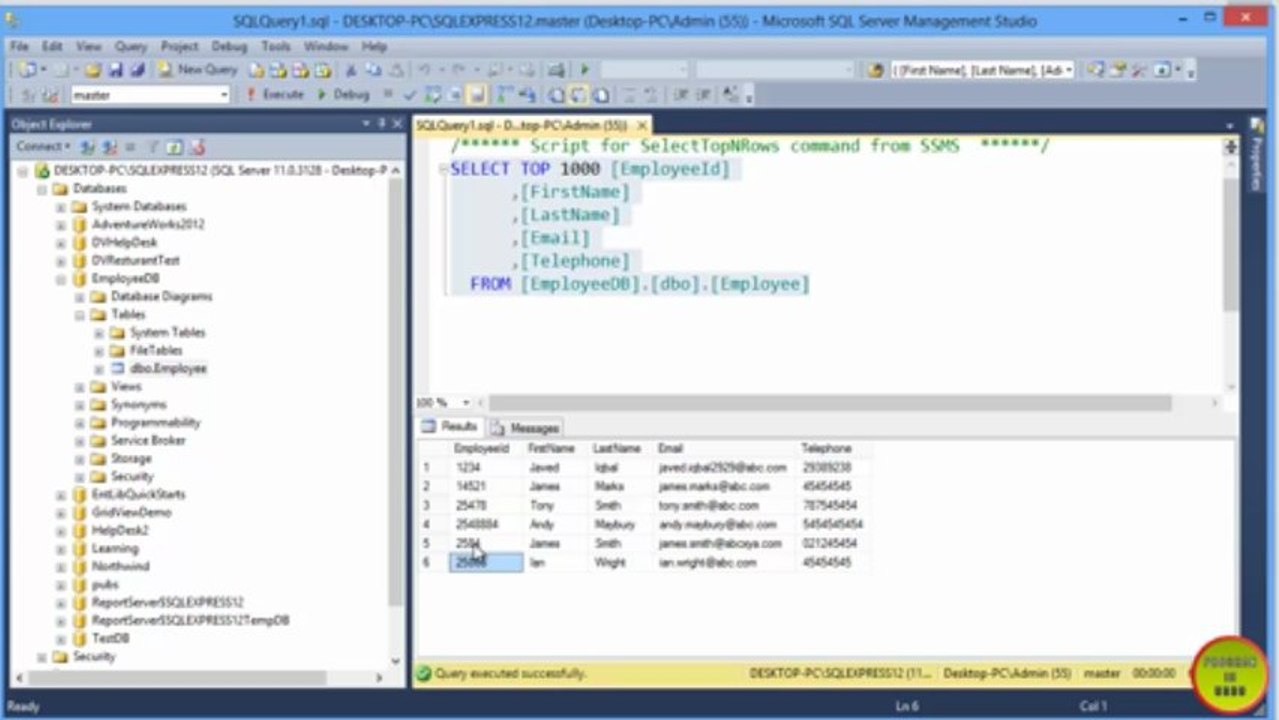
Task: Expand the System Databases node
Action: 61,206
